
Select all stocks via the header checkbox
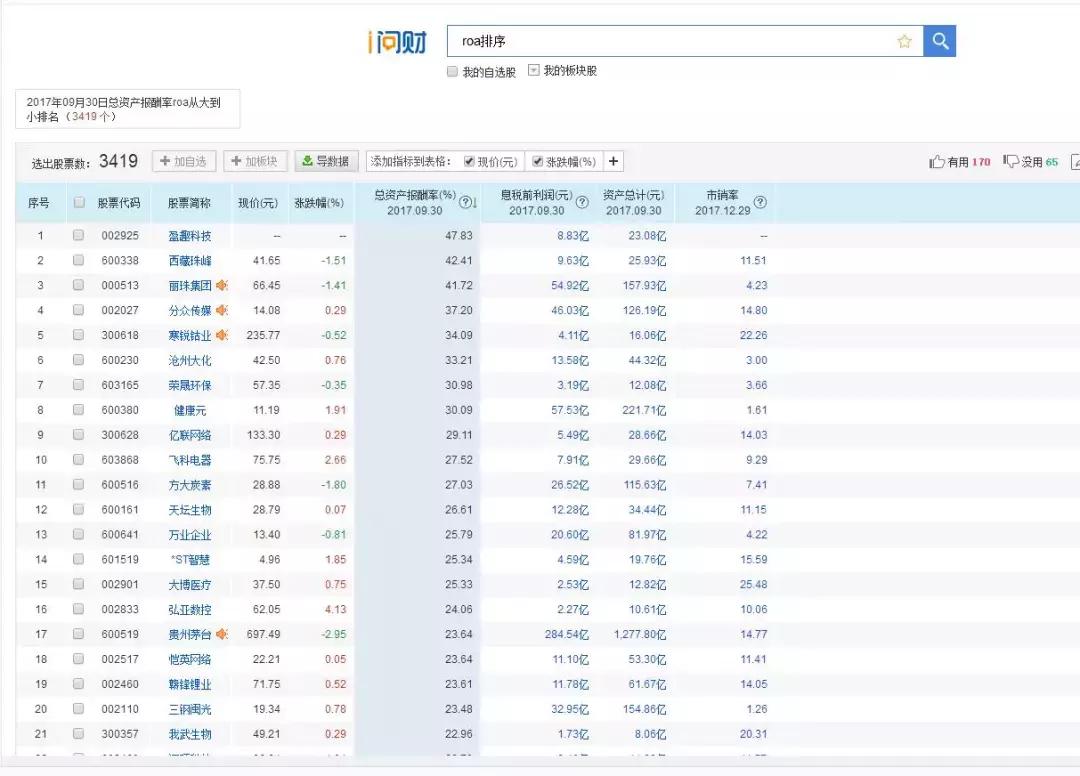click(78, 201)
